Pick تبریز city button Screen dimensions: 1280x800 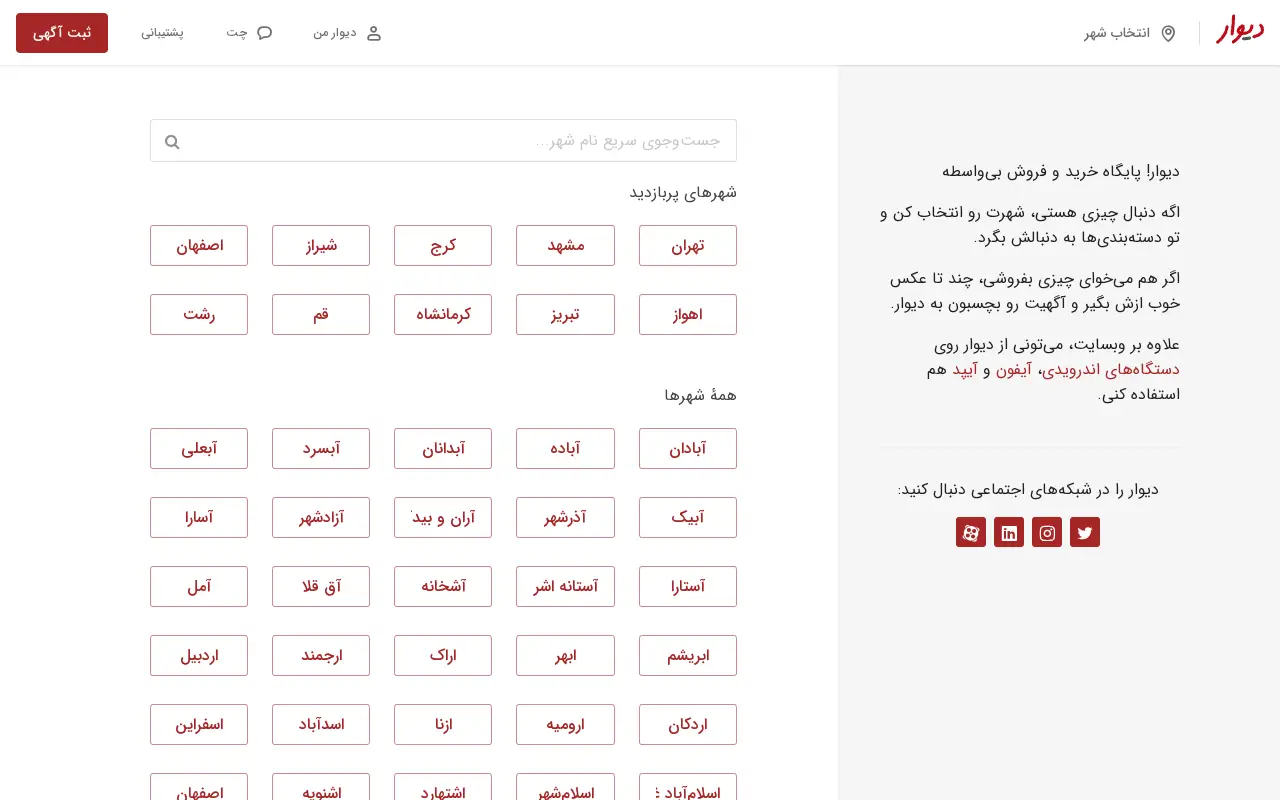[565, 314]
